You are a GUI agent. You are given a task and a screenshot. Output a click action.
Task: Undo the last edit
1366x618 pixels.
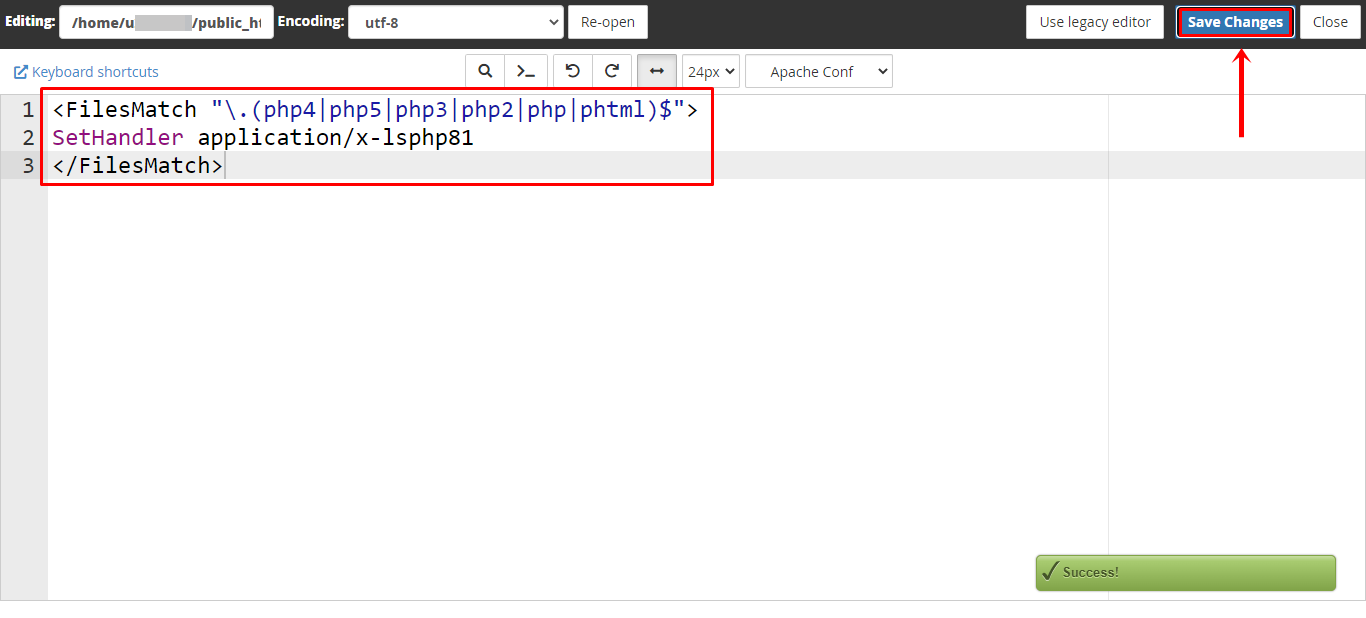coord(572,70)
